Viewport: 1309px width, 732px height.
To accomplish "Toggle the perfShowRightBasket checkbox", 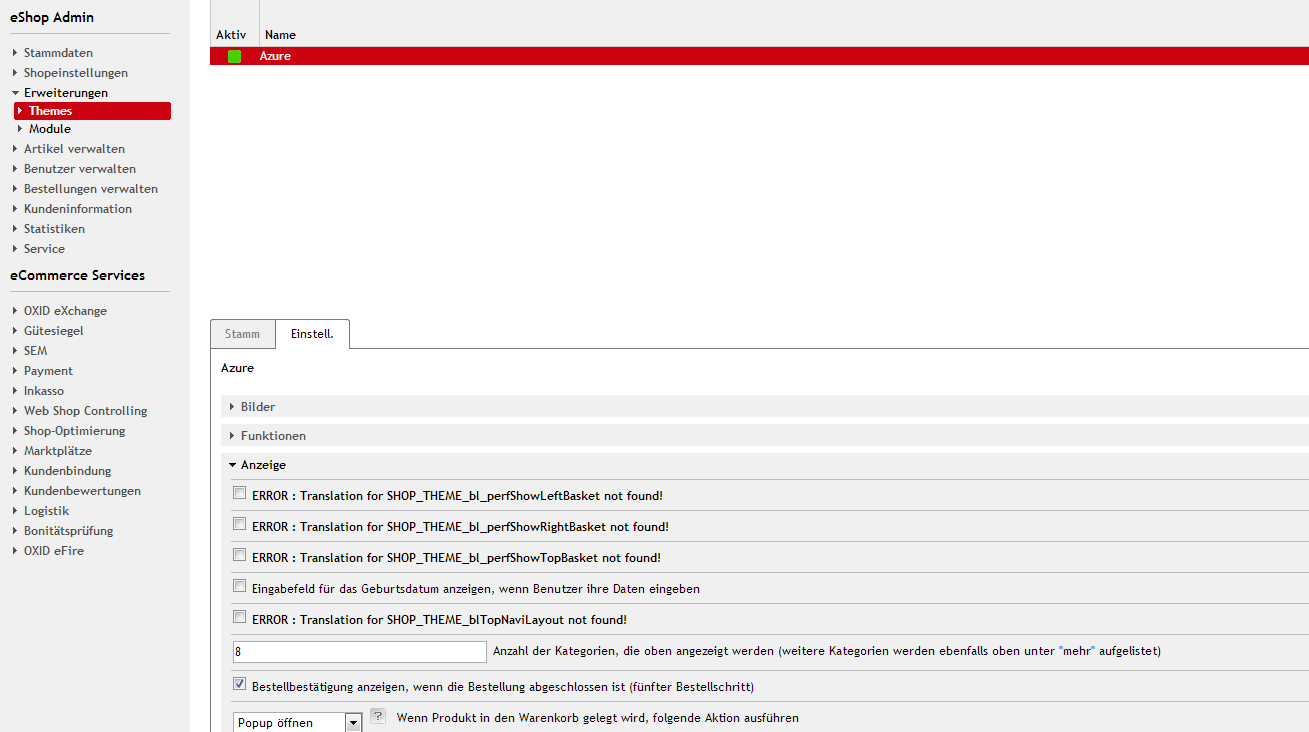I will click(239, 524).
